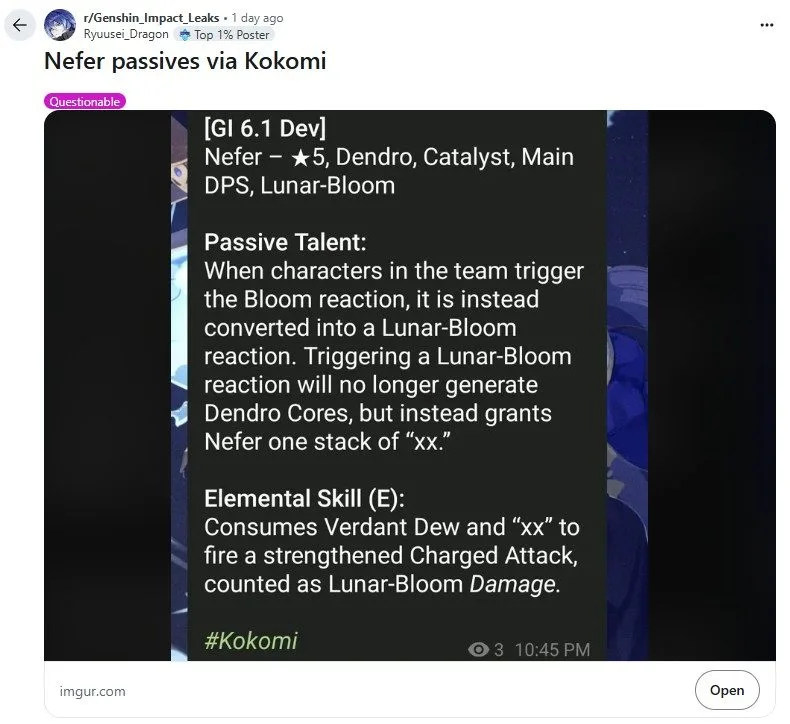Click the #Kokomi hashtag in the image
This screenshot has height=724, width=790.
tap(251, 641)
